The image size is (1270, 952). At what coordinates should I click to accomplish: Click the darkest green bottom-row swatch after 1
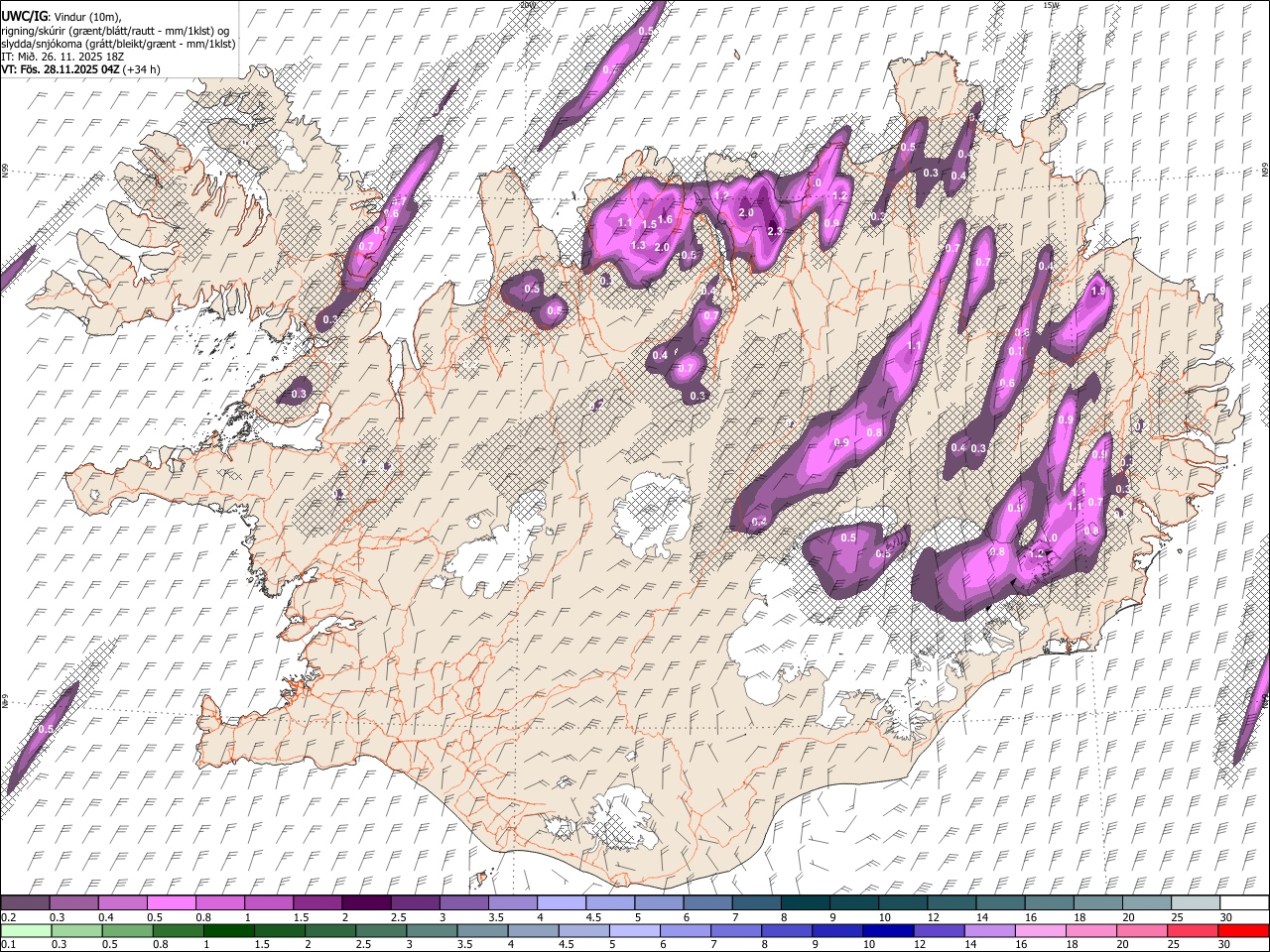click(228, 930)
